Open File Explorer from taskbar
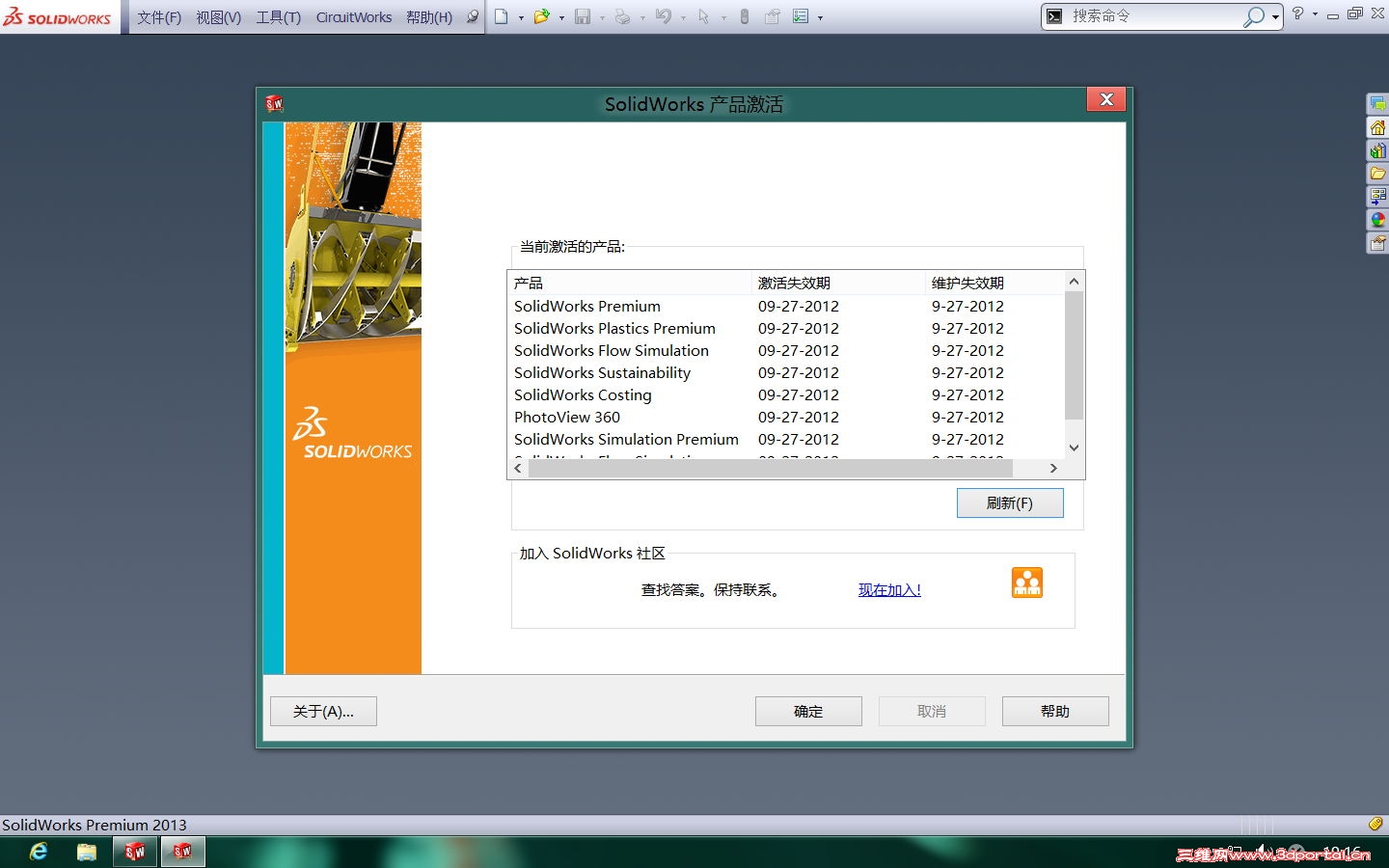Image resolution: width=1389 pixels, height=868 pixels. click(x=87, y=852)
